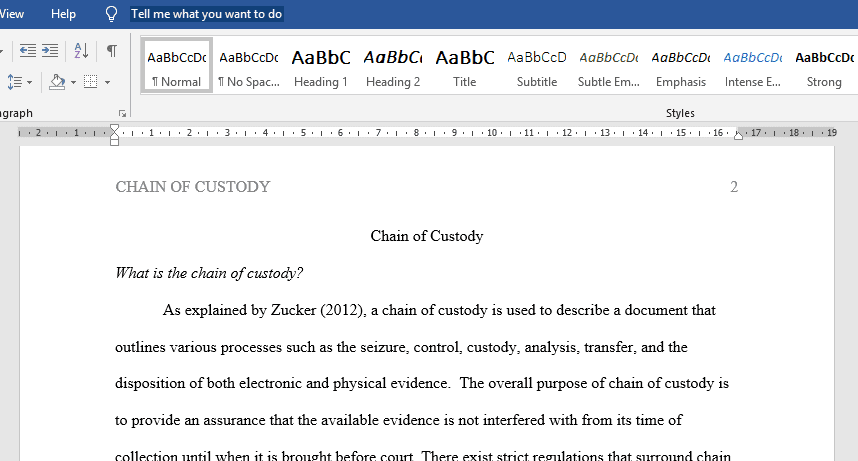Open the View tab

pyautogui.click(x=12, y=14)
